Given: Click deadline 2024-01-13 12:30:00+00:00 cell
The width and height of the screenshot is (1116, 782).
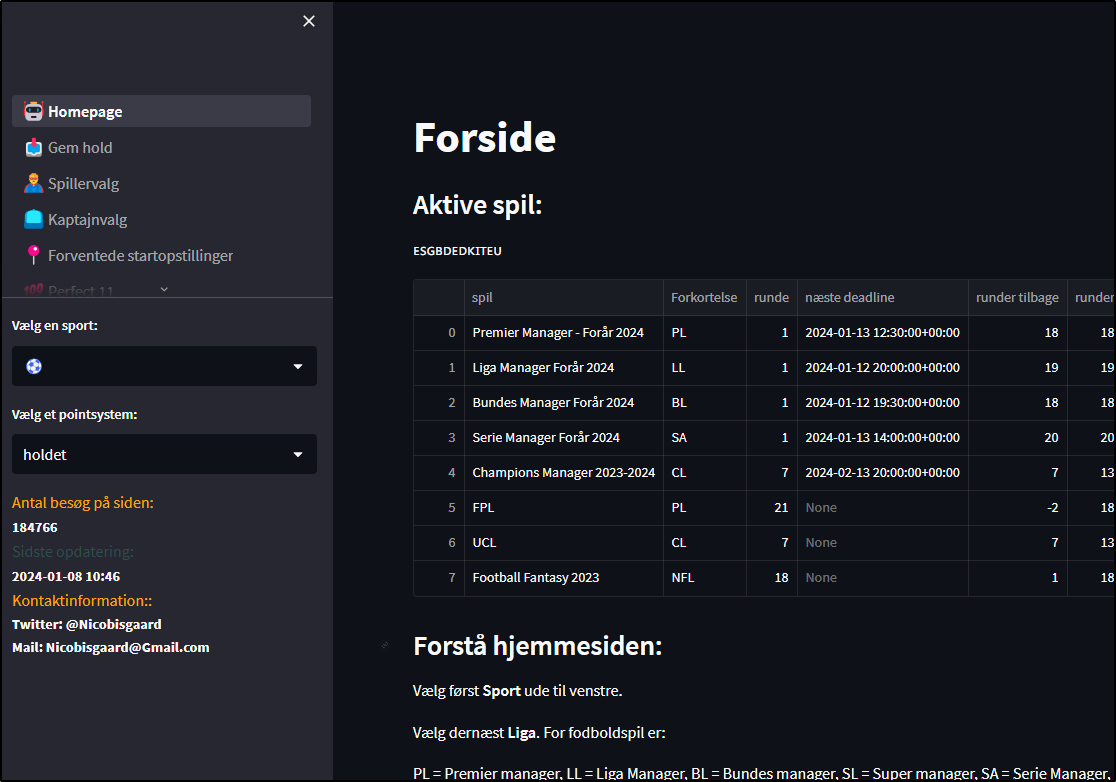Looking at the screenshot, I should click(883, 333).
